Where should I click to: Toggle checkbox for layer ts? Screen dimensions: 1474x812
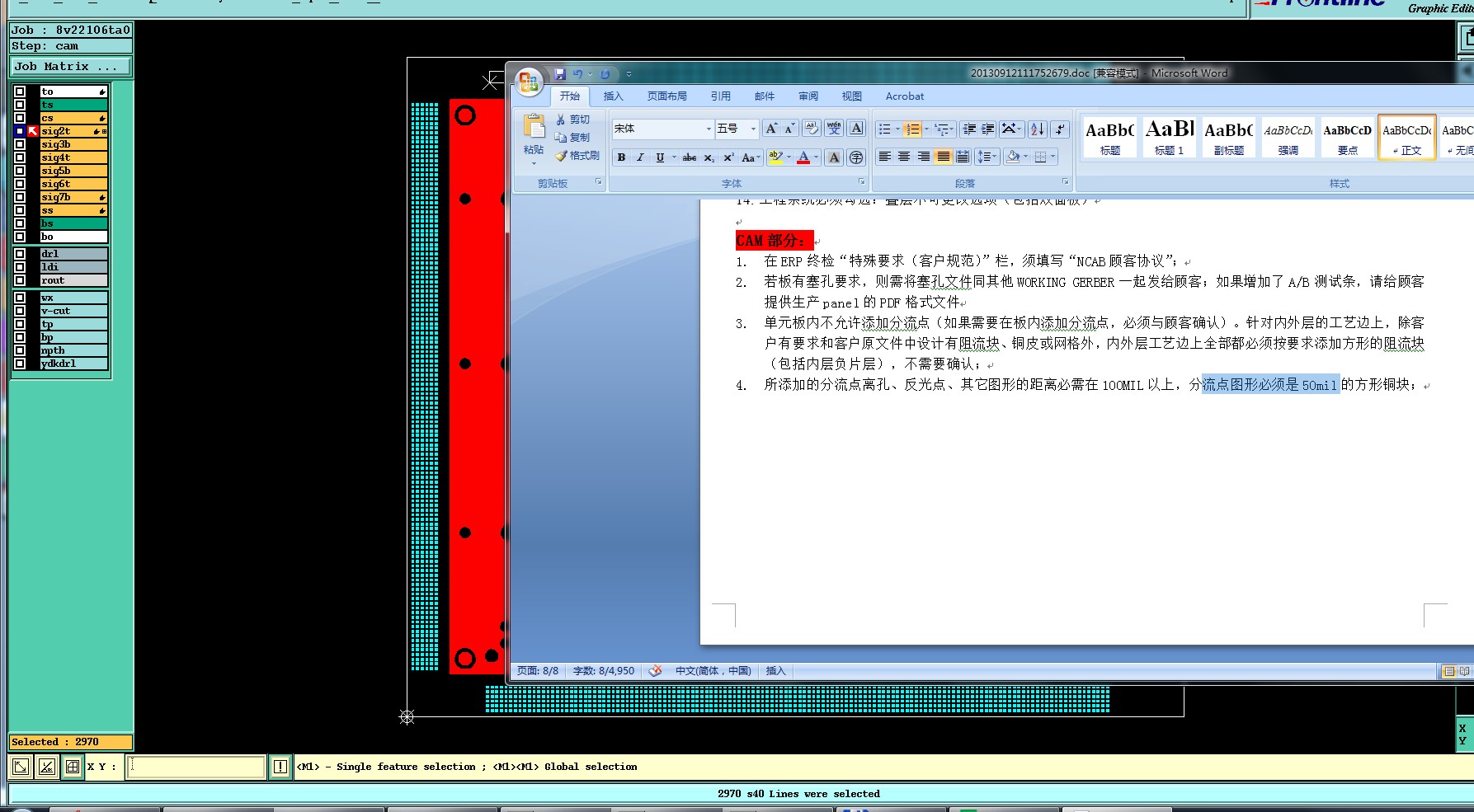[x=20, y=105]
